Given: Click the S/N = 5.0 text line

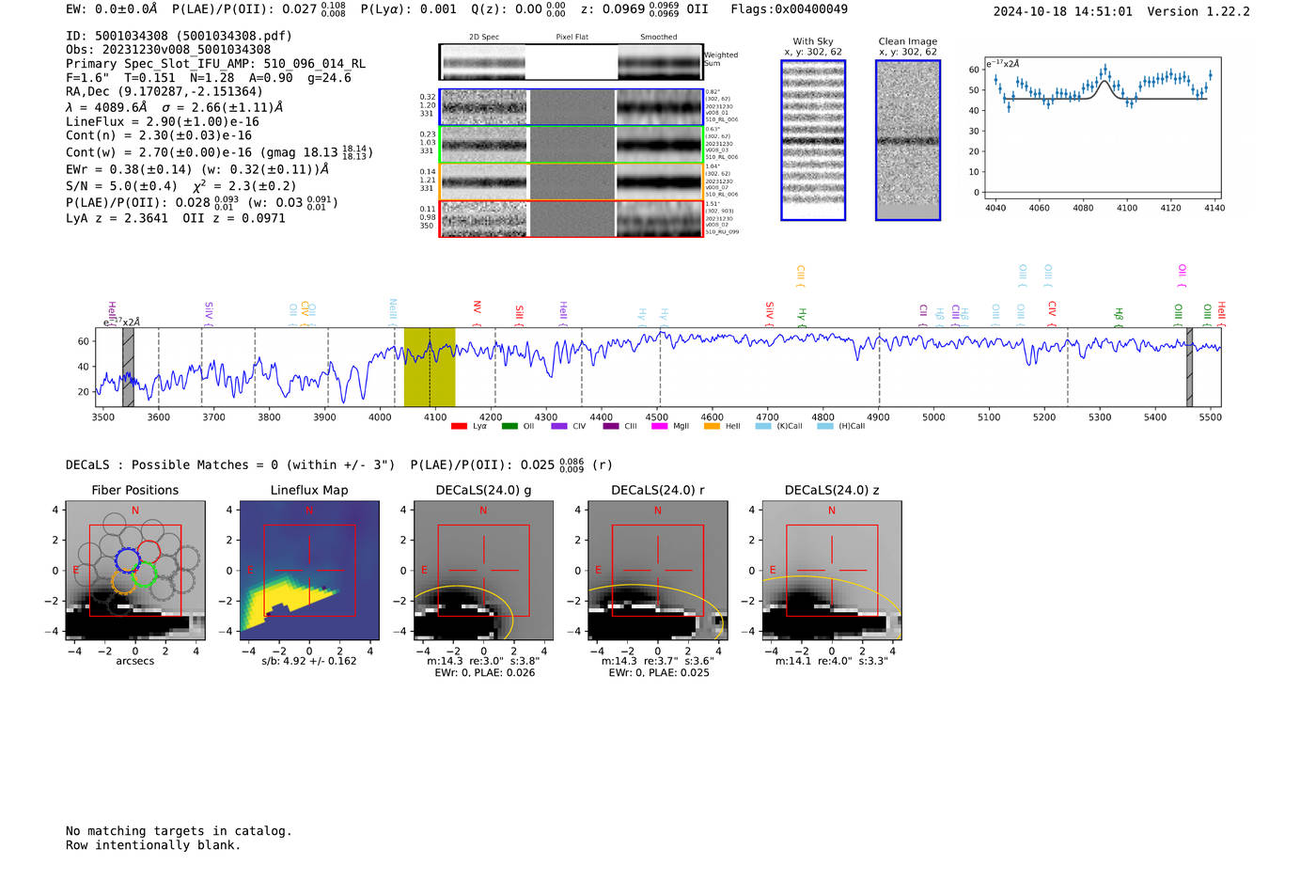Looking at the screenshot, I should 181,186.
